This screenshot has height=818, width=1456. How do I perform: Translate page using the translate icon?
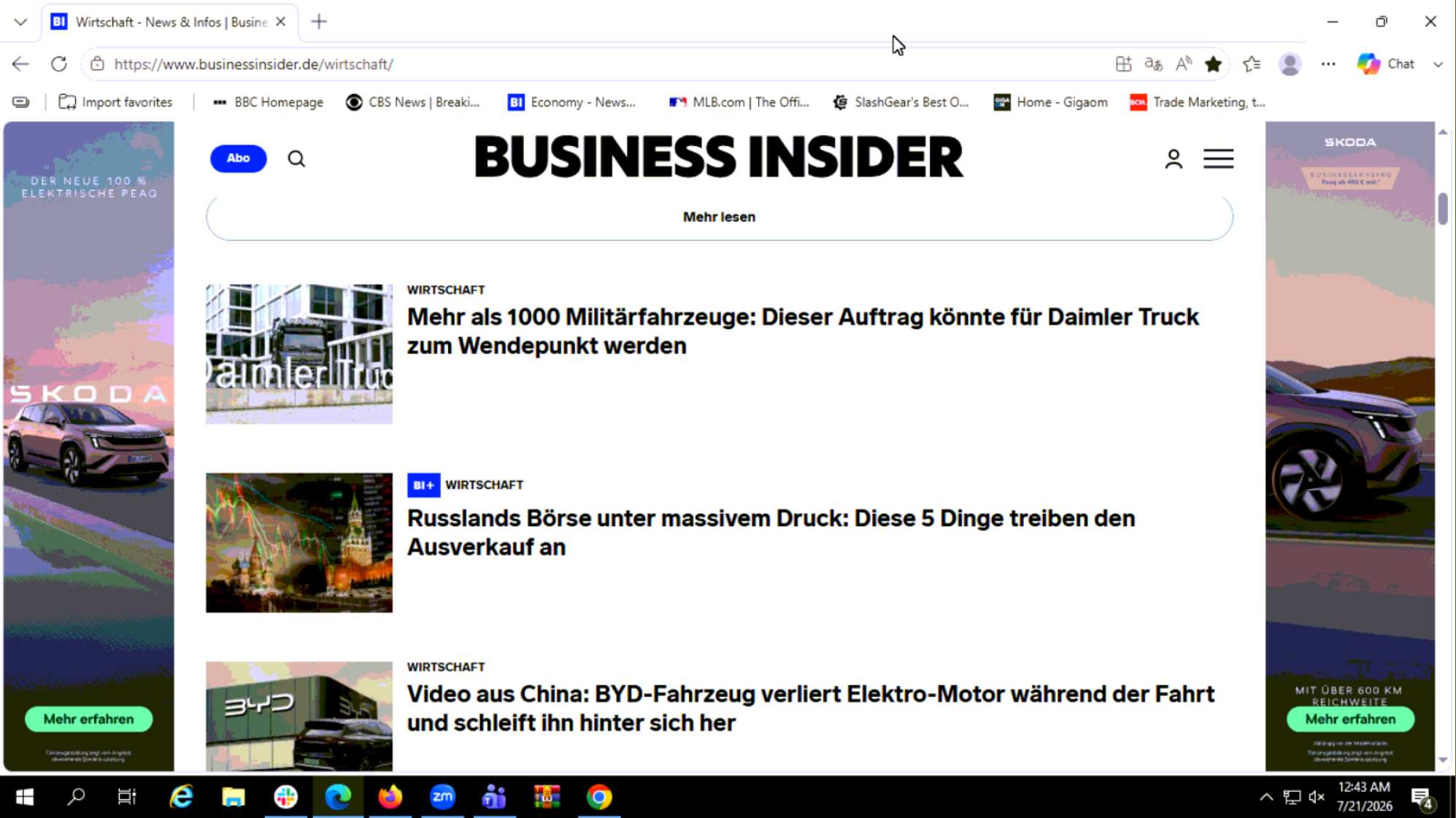point(1153,64)
